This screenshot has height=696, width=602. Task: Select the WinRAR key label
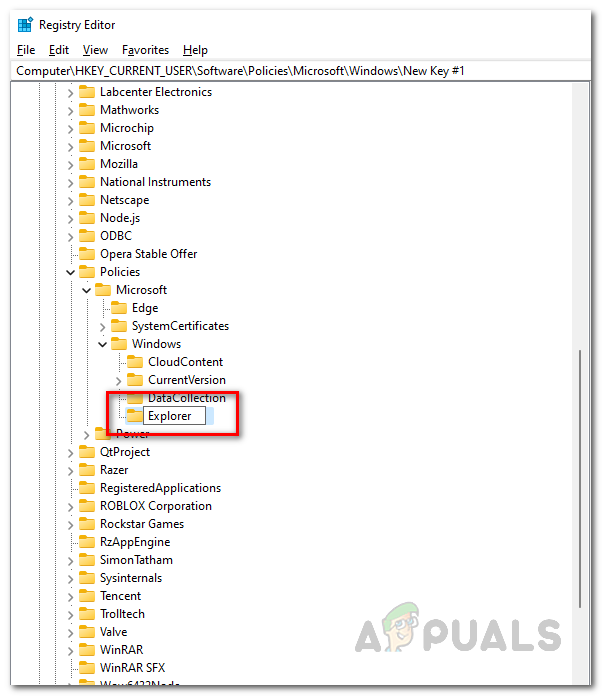click(122, 650)
